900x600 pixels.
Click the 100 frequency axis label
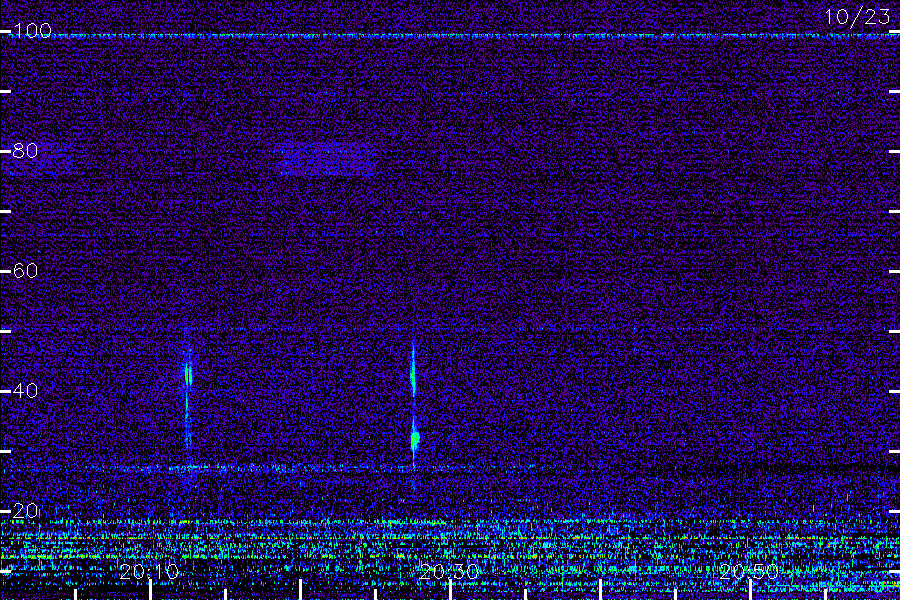(32, 30)
